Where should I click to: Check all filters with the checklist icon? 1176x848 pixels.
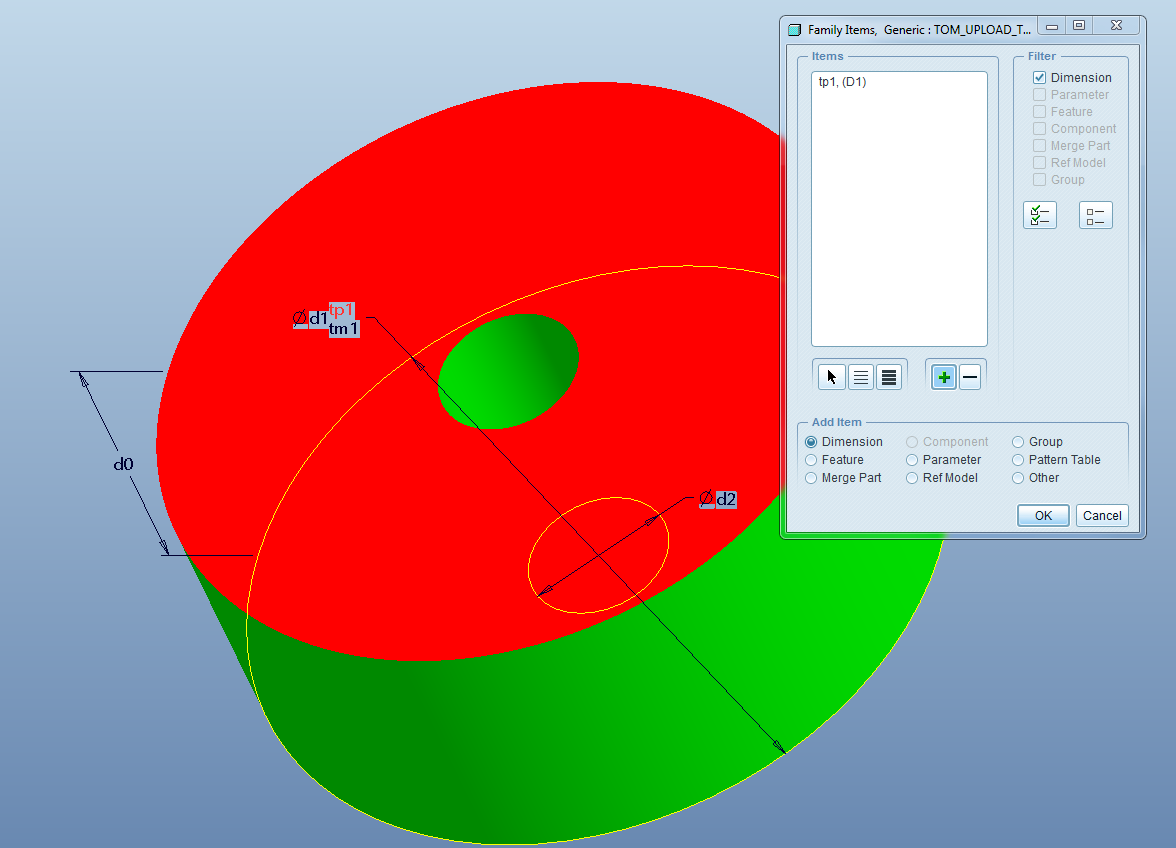[x=1040, y=215]
